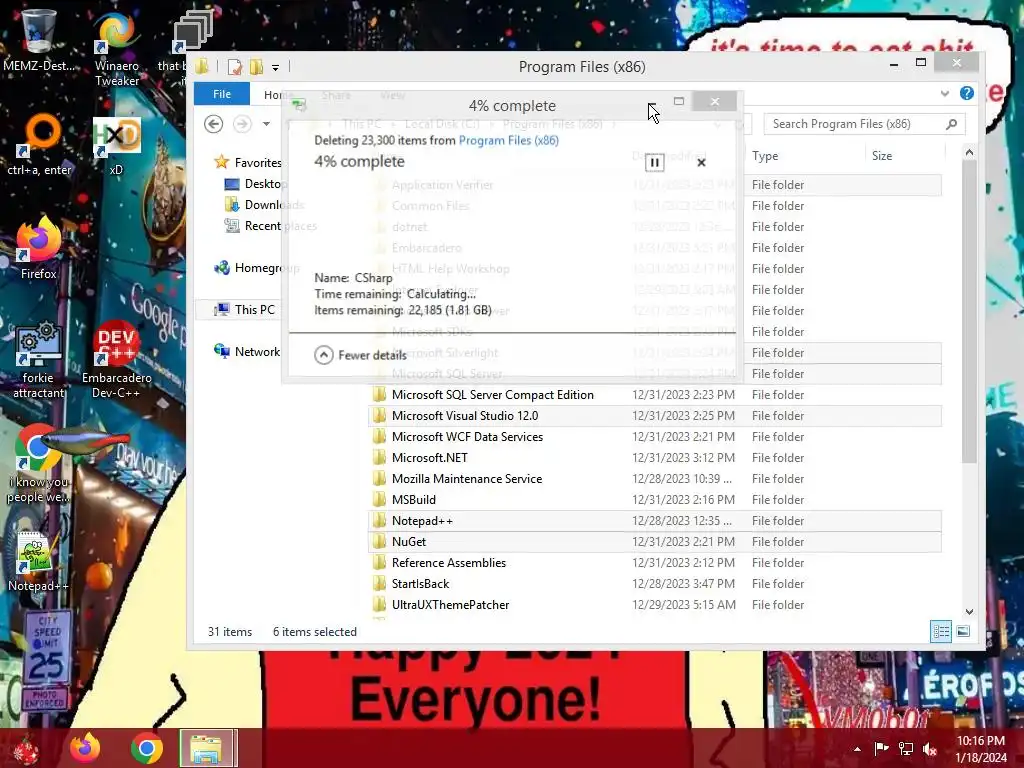Screen dimensions: 1024x768
Task: Open the xD HxD desktop icon
Action: [116, 146]
